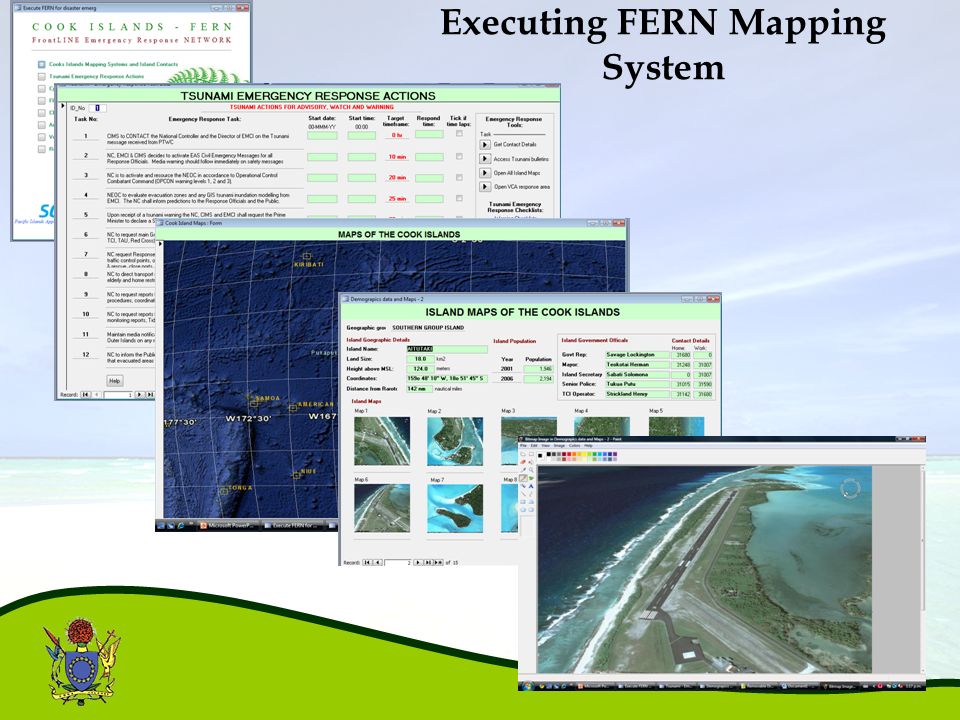The height and width of the screenshot is (720, 960).
Task: Open the Map 1 thumbnail
Action: point(382,441)
